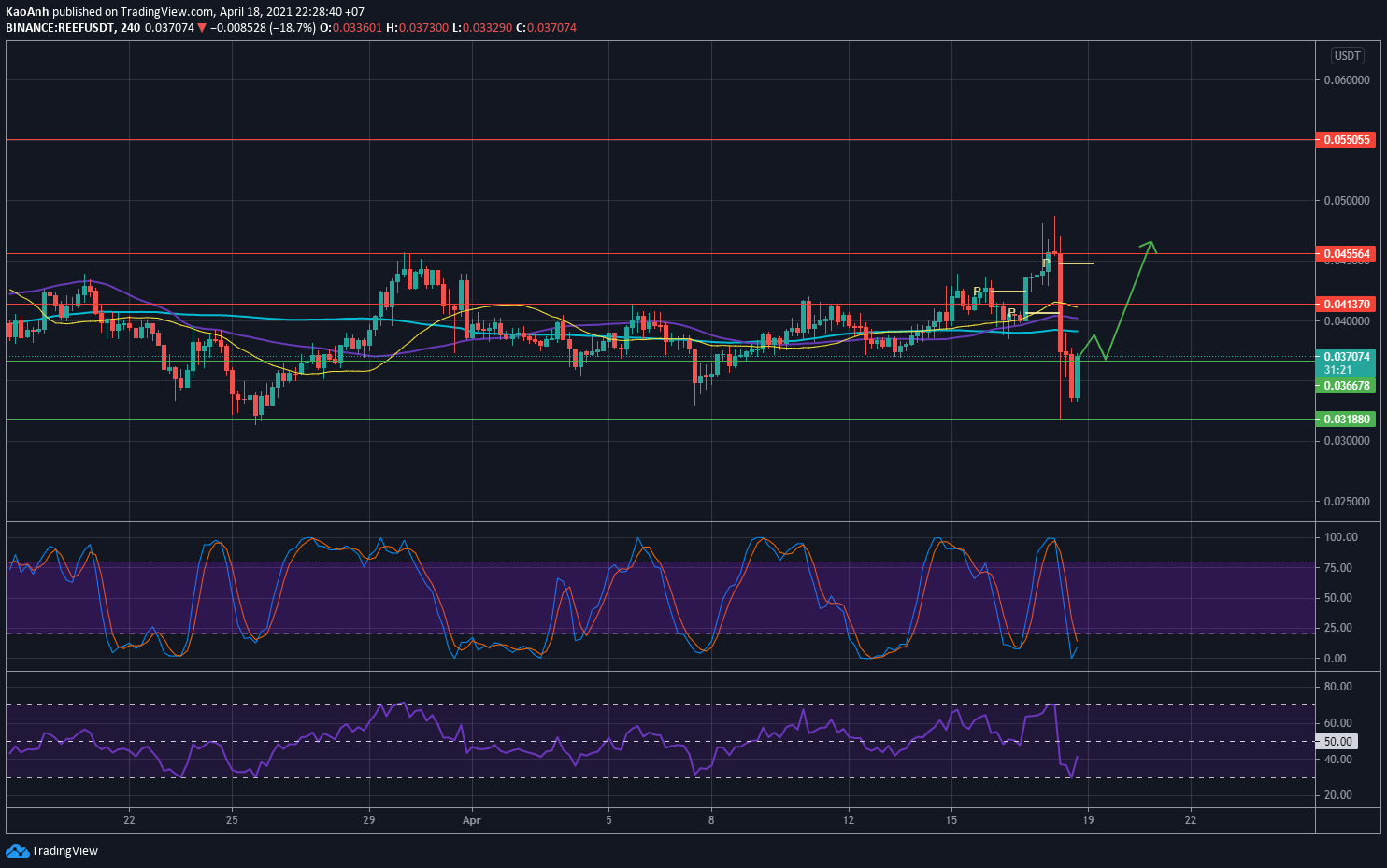Click the RSI 50.00 level label
The width and height of the screenshot is (1387, 868).
(1337, 742)
